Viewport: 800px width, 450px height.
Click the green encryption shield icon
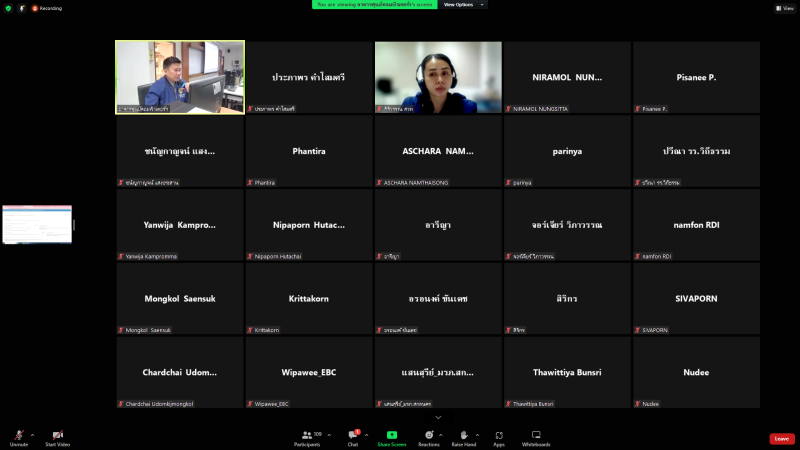8,8
